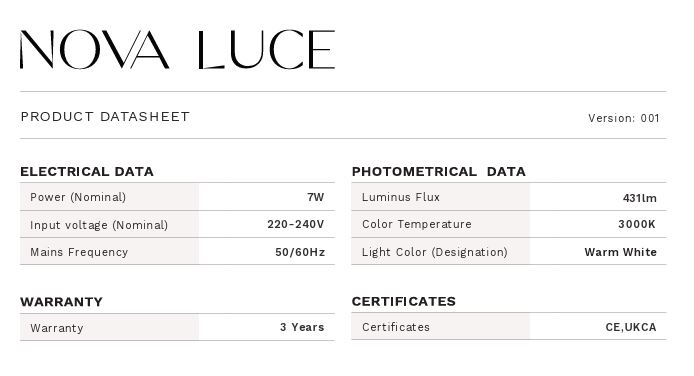Click the Version: 001 label

(x=624, y=118)
